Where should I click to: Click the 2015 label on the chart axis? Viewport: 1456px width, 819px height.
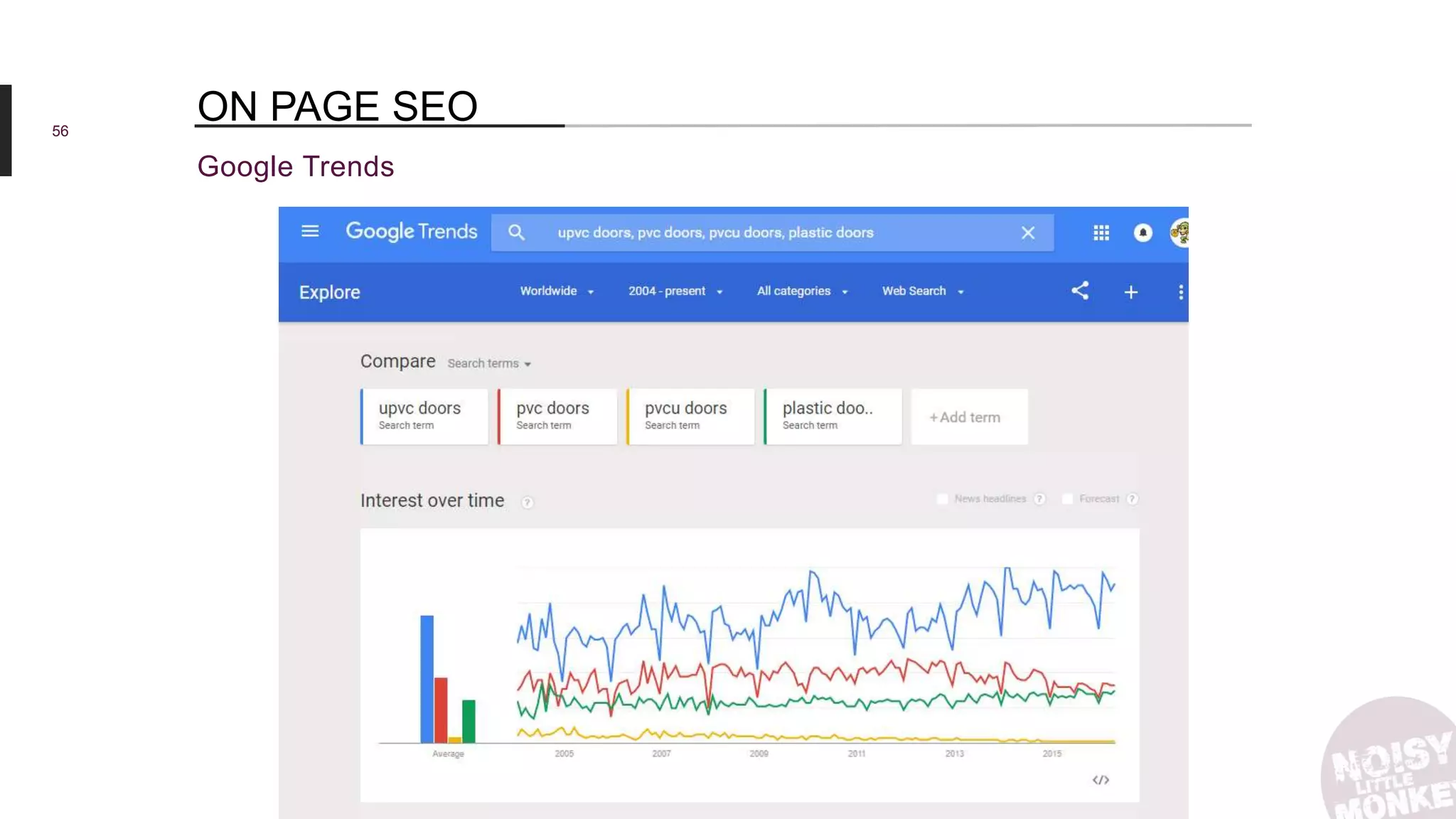[x=1052, y=754]
